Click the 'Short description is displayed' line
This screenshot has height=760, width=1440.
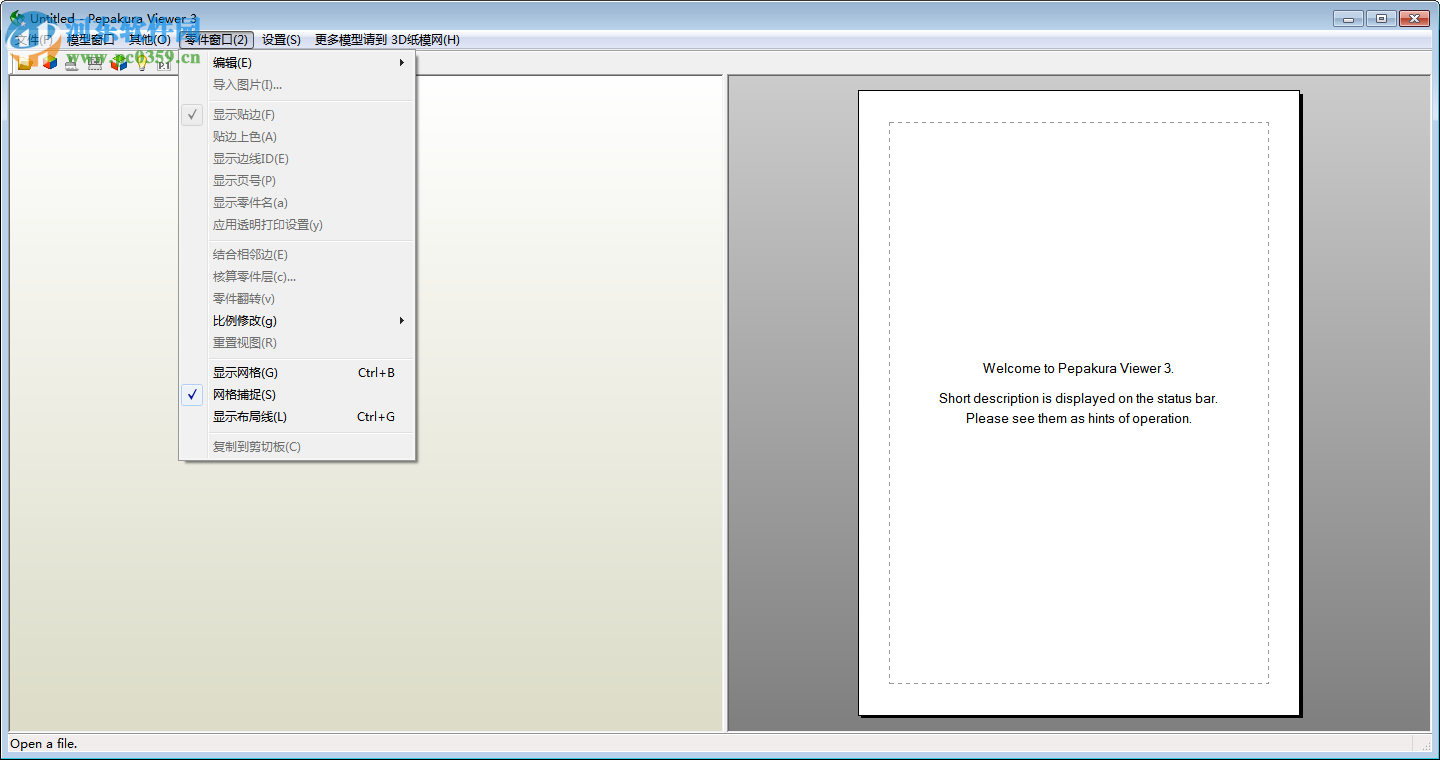[x=1078, y=398]
